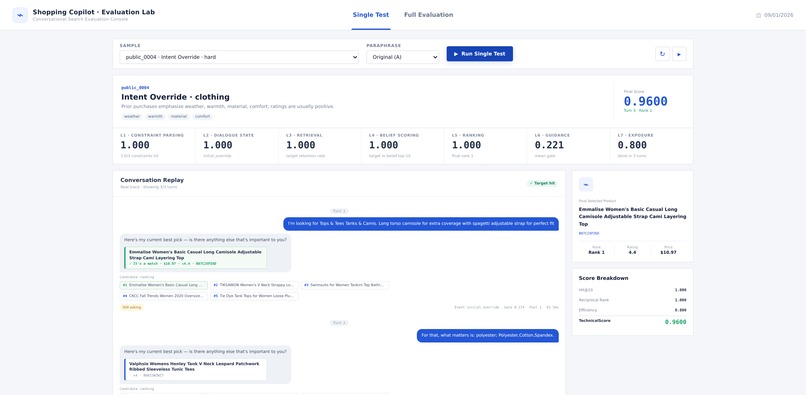Click the 09/01/2026 date text
This screenshot has height=395, width=806.
(779, 15)
